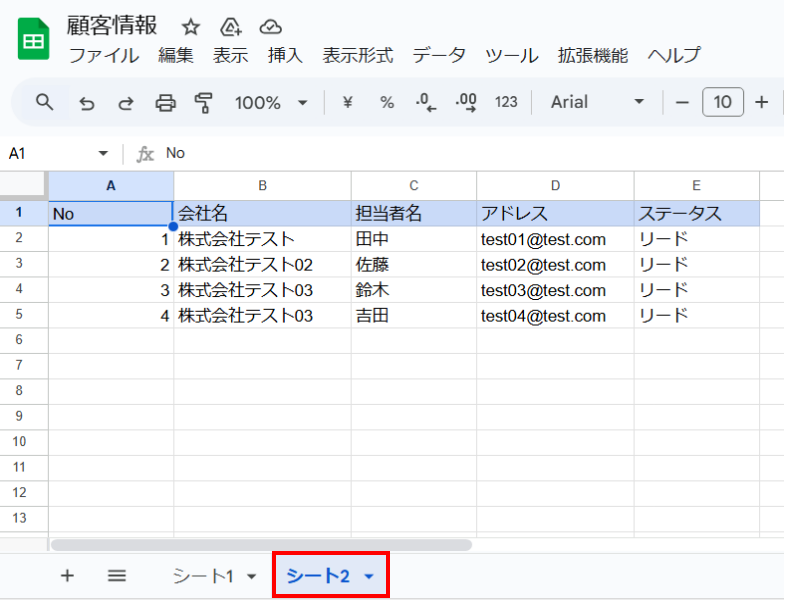
Task: Click the redo arrow icon
Action: coord(126,102)
